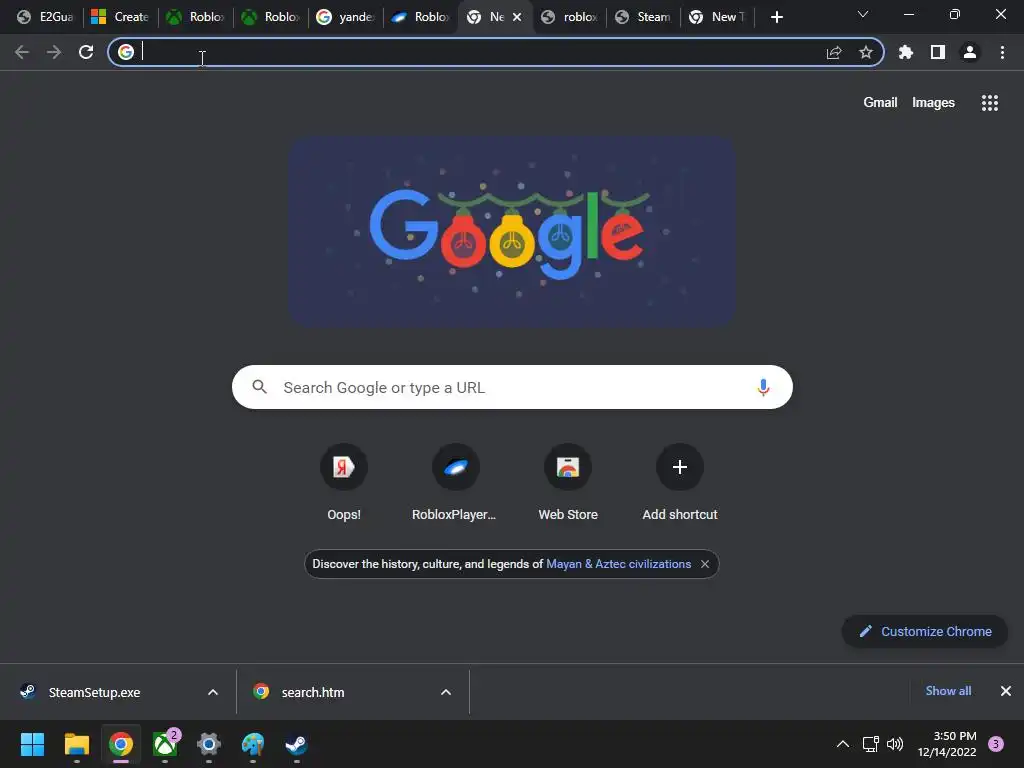The image size is (1024, 768).
Task: Click the Google icon in the address bar
Action: 126,52
